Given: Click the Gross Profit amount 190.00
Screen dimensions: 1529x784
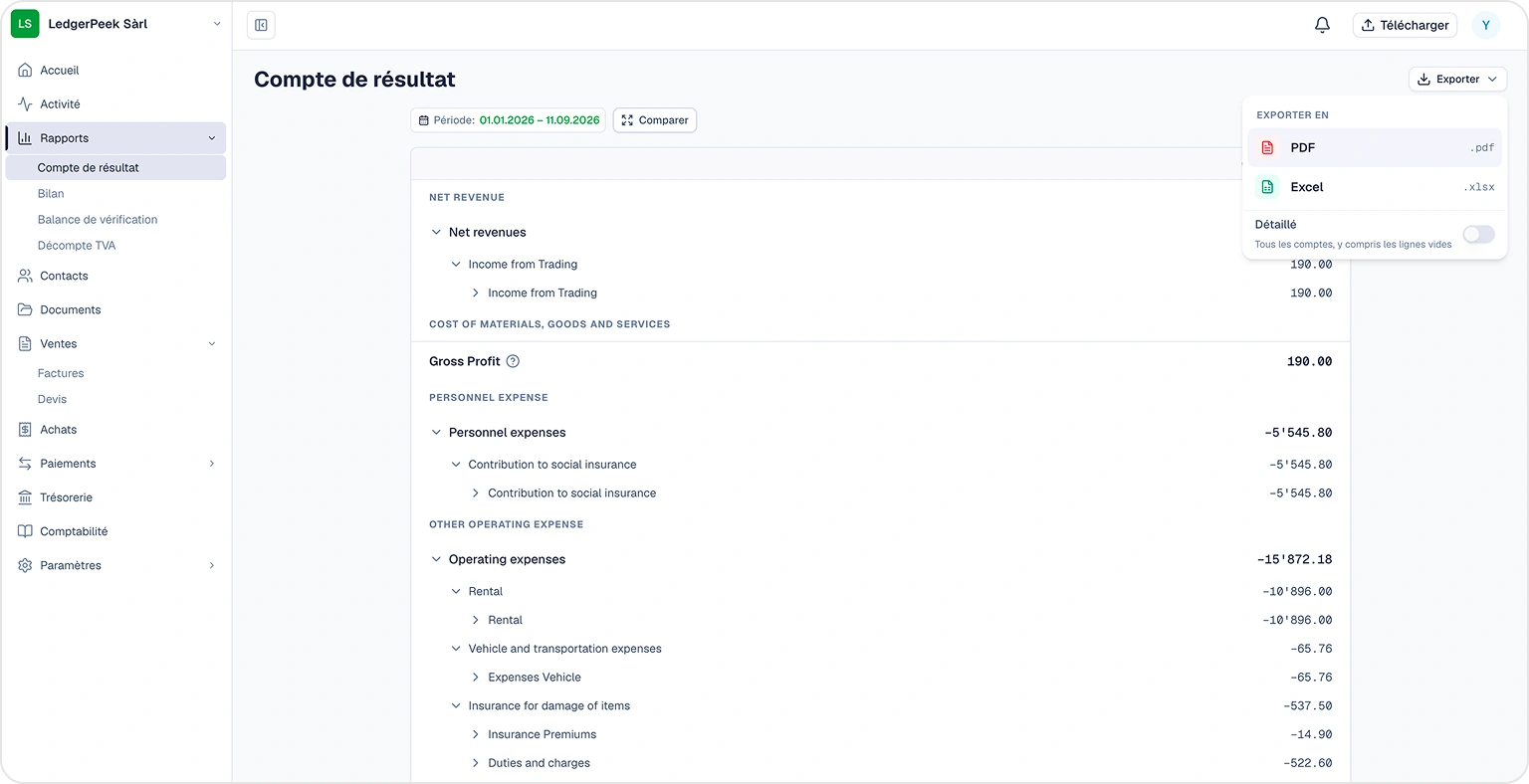Looking at the screenshot, I should pos(1309,361).
